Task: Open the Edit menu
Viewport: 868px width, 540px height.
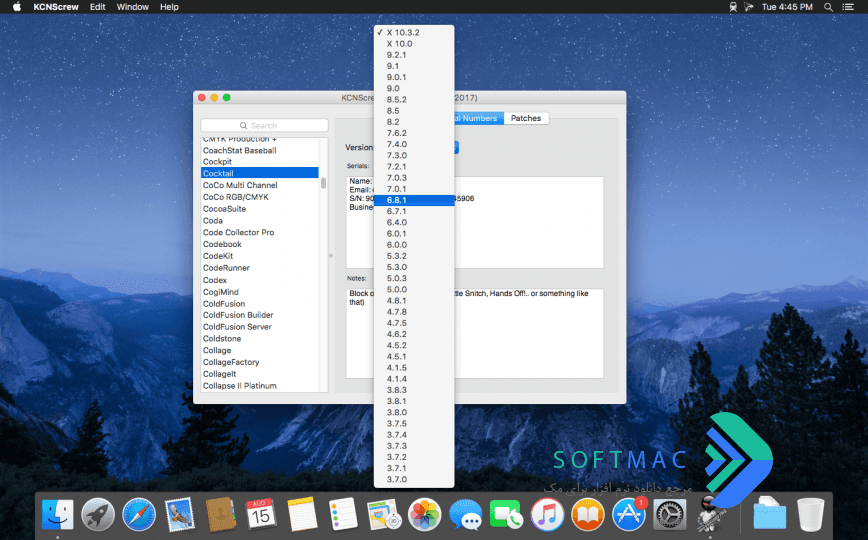Action: click(97, 7)
